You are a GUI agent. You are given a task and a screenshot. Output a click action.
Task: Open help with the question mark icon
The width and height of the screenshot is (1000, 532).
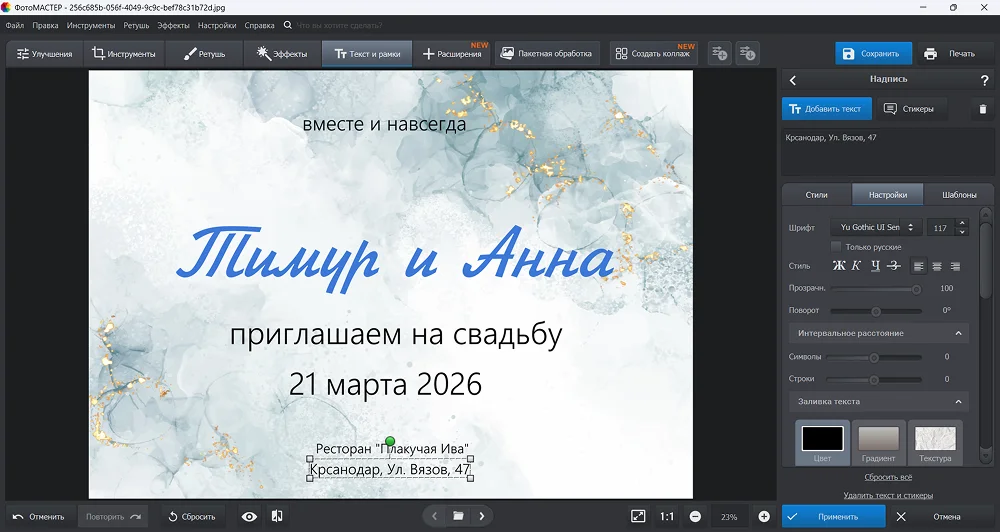984,80
